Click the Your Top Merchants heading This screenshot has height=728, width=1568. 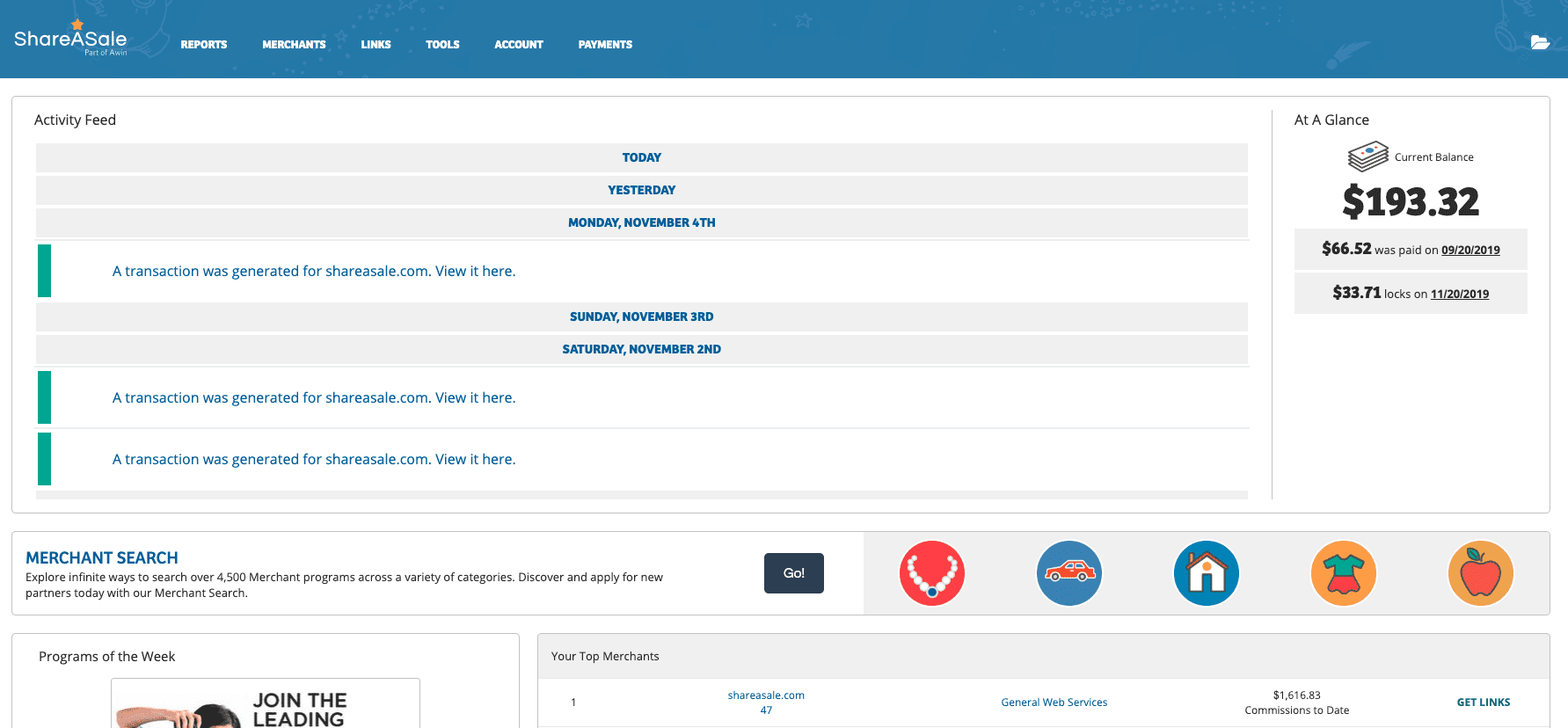click(x=605, y=656)
